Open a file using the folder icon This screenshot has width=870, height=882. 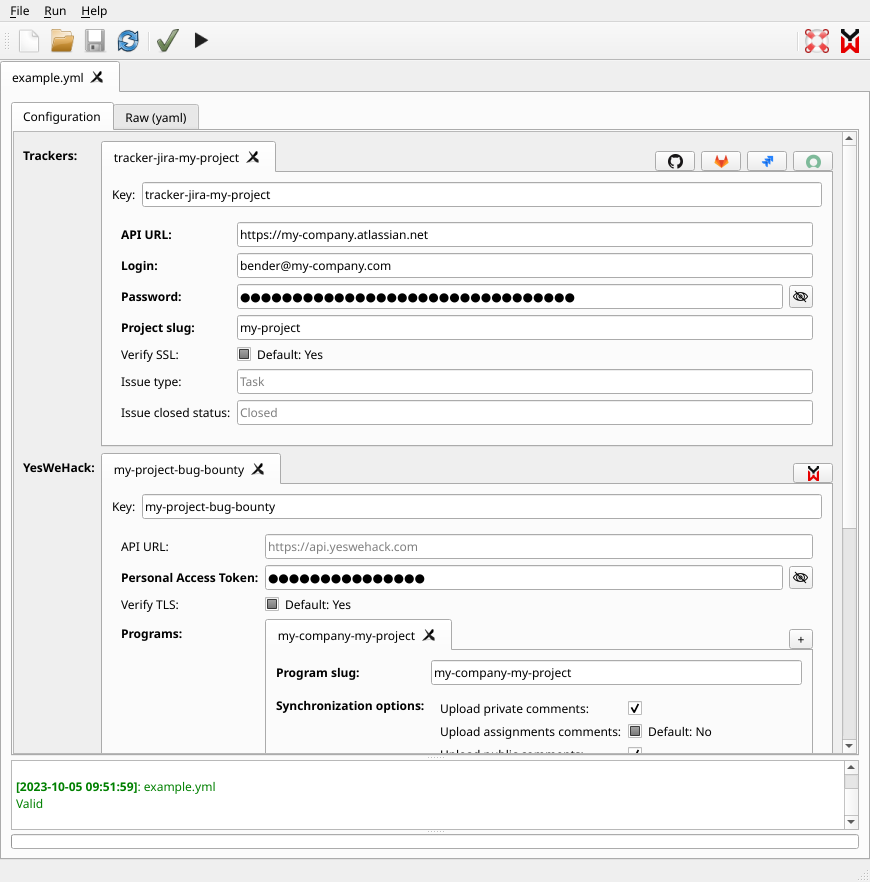[x=60, y=40]
